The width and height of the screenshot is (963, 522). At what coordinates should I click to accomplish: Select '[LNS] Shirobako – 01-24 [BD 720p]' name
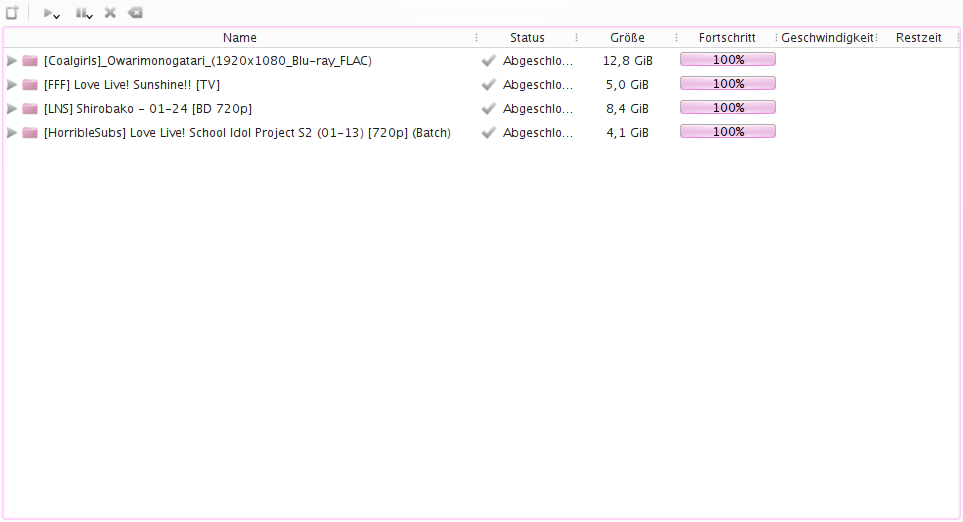tap(147, 109)
